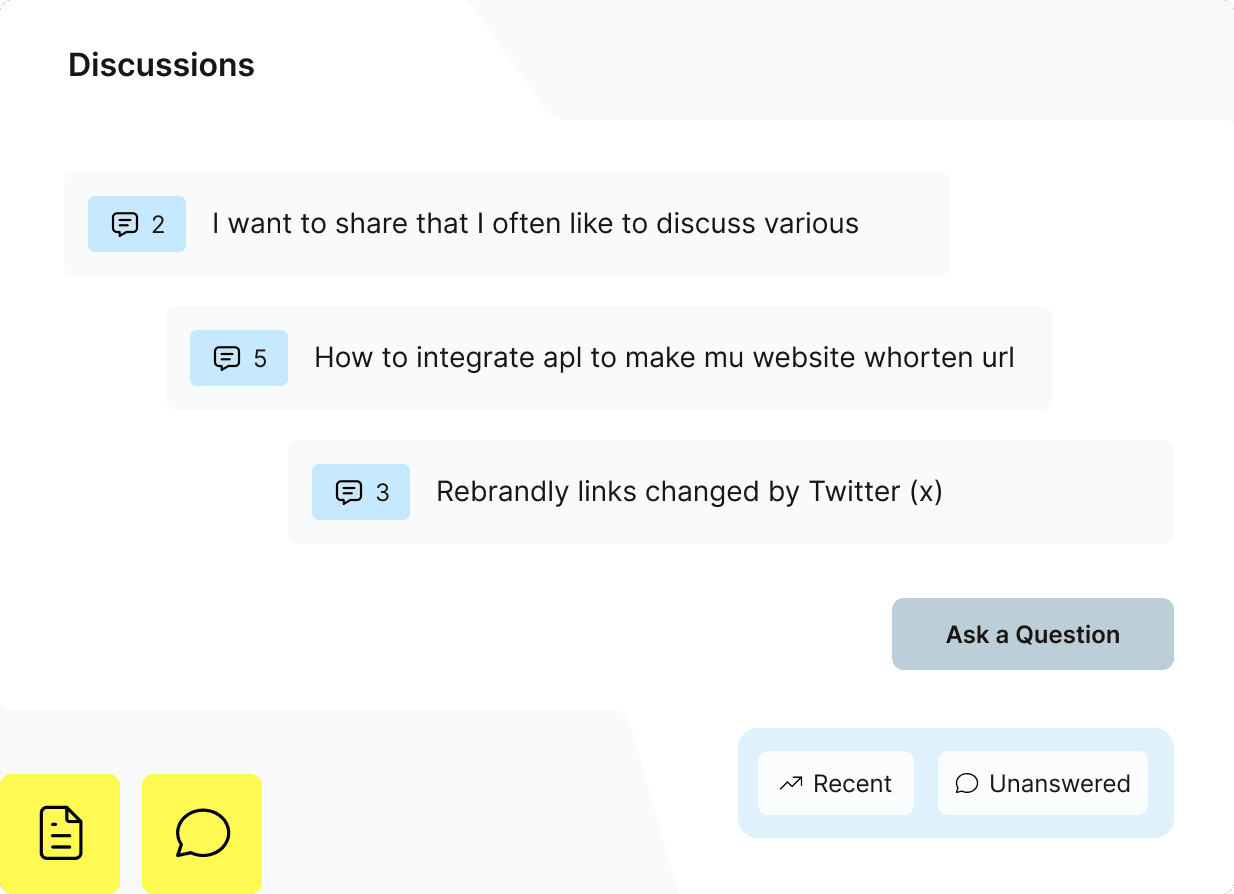Select the Discussions heading
Viewport: 1234px width, 894px height.
click(161, 64)
